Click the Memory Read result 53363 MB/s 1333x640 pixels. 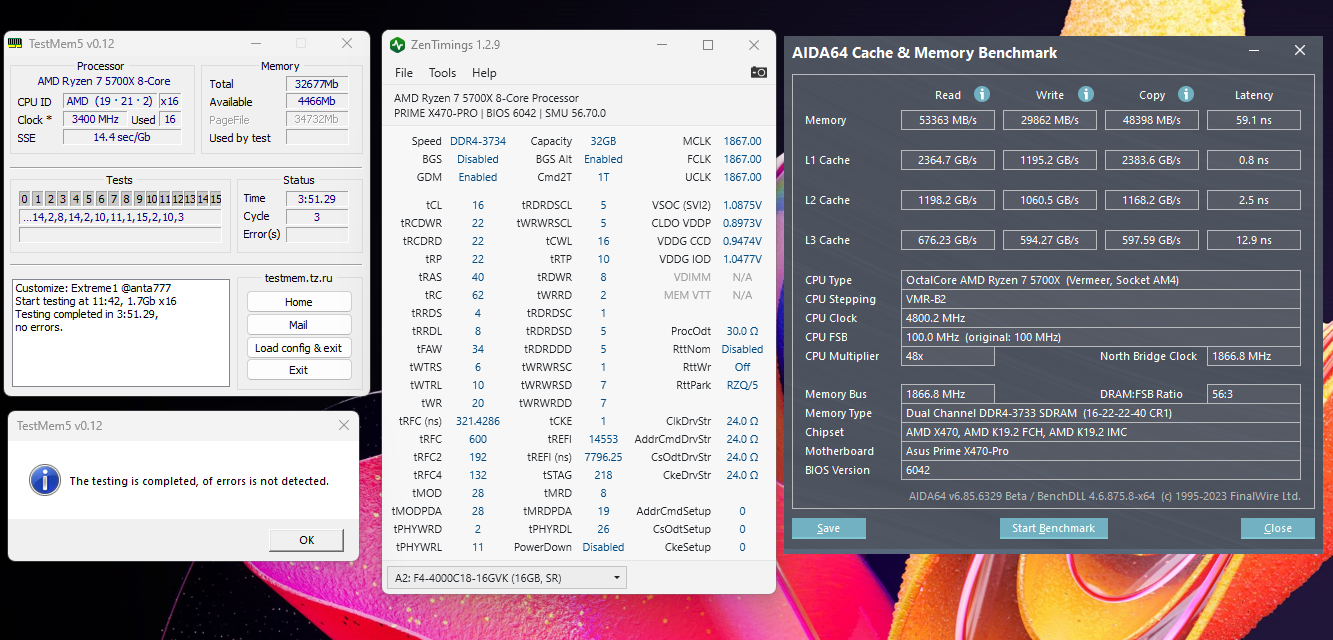click(x=948, y=120)
